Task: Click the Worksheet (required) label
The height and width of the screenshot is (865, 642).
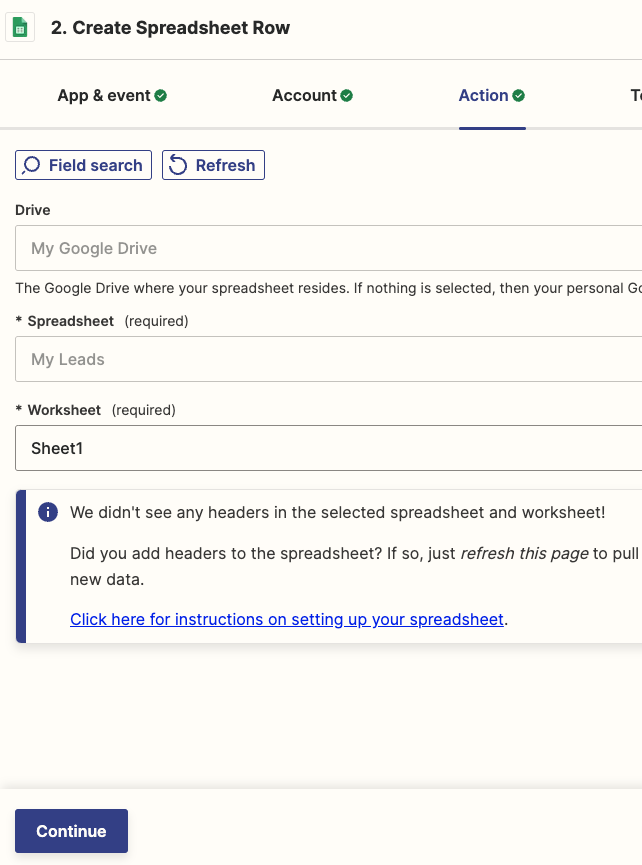Action: click(95, 410)
